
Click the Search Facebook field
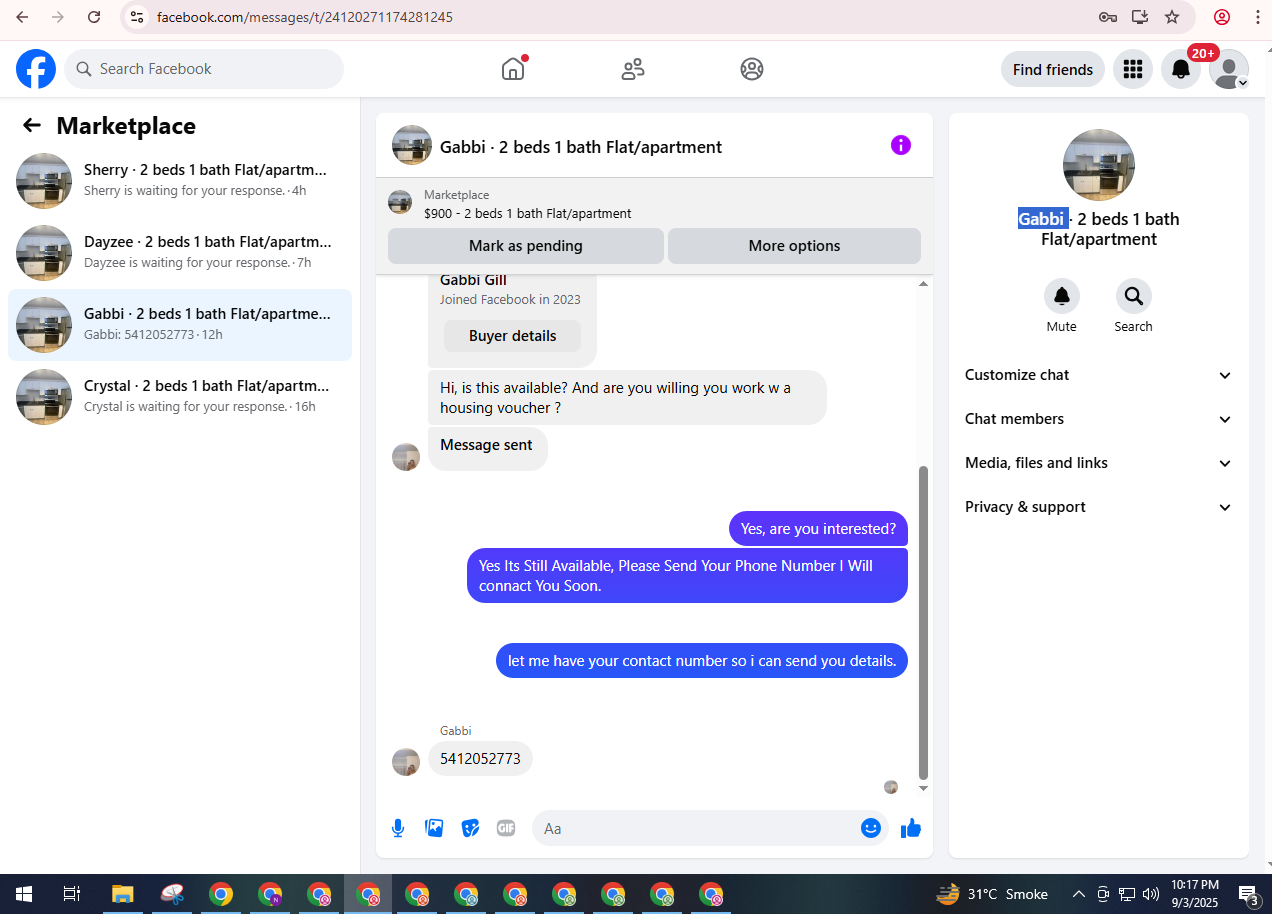(x=204, y=69)
